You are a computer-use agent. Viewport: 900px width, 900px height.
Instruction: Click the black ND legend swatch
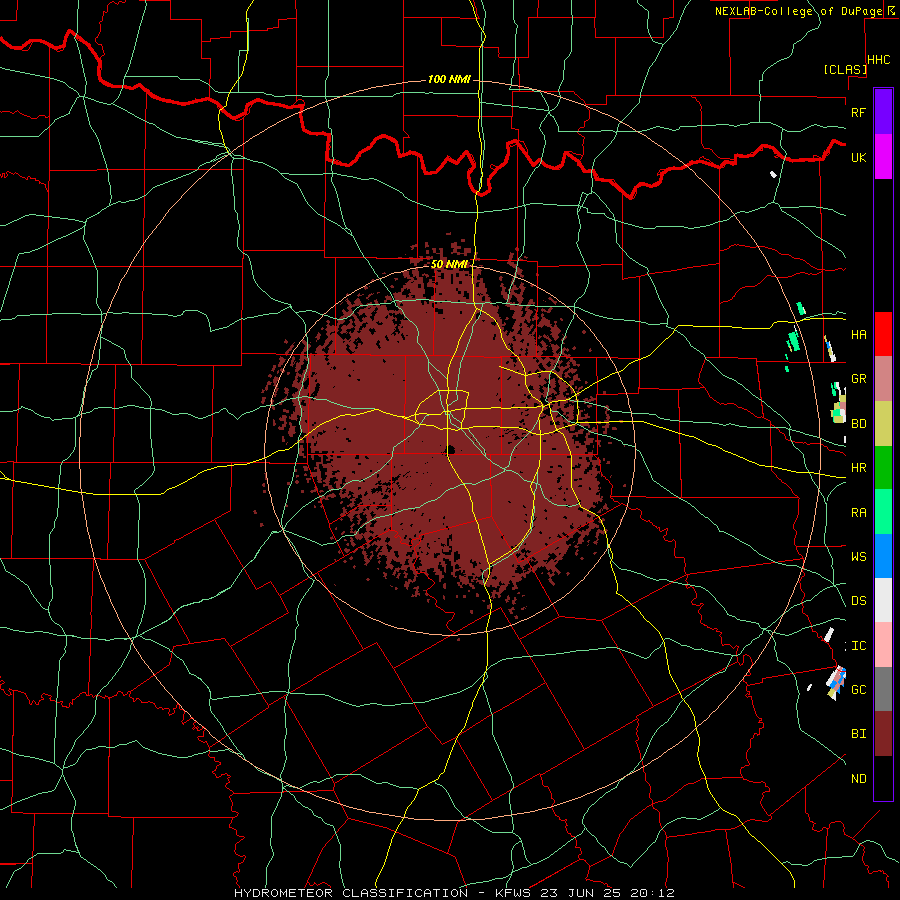click(883, 778)
